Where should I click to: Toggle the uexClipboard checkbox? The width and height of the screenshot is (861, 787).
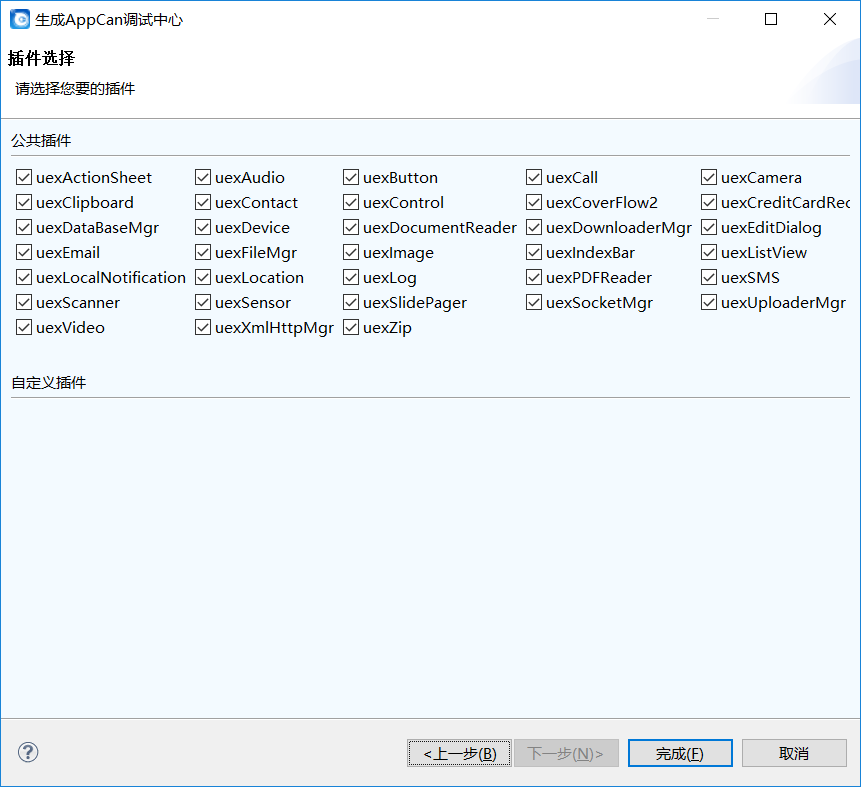[24, 202]
